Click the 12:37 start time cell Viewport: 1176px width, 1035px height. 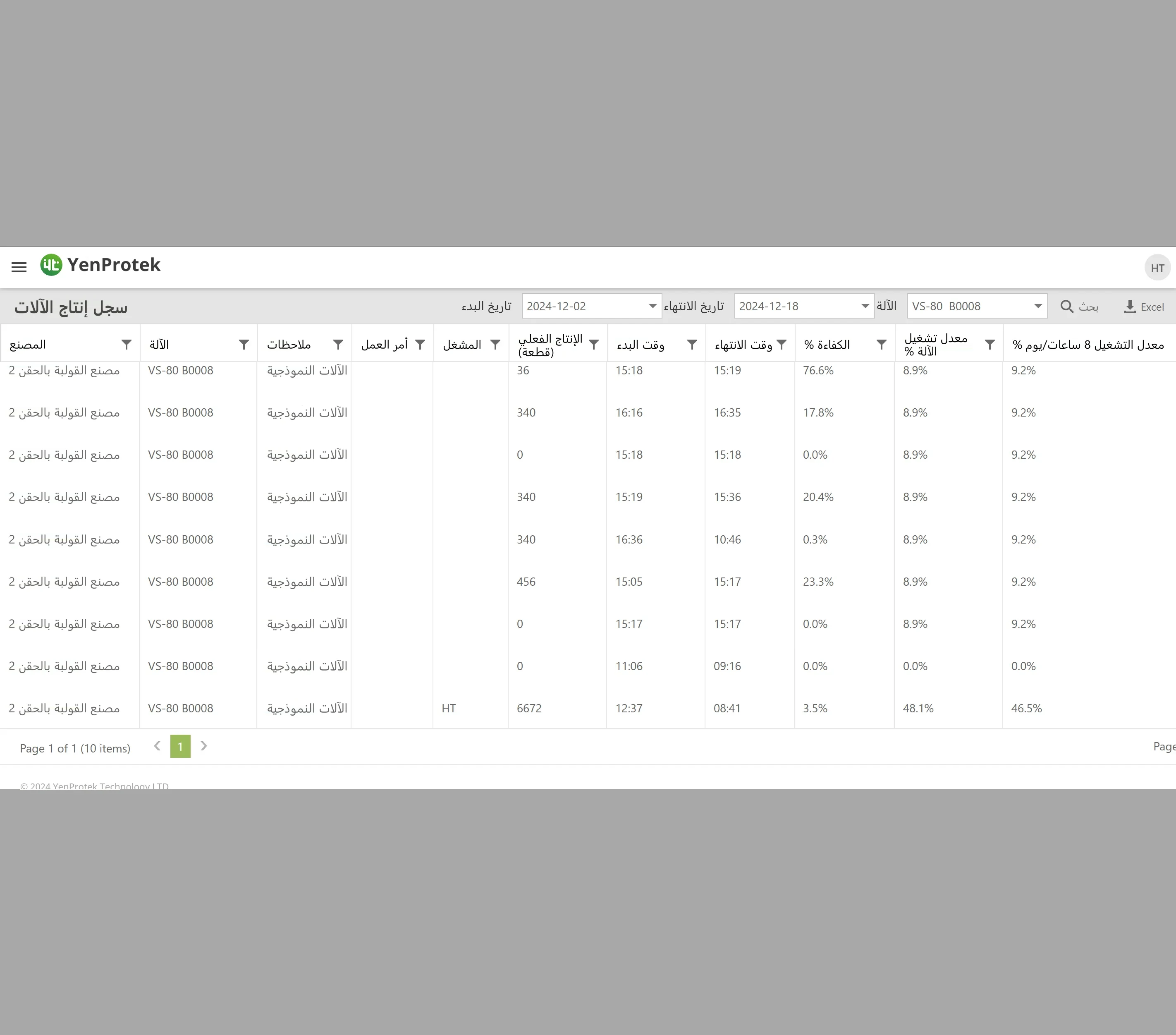(x=629, y=708)
